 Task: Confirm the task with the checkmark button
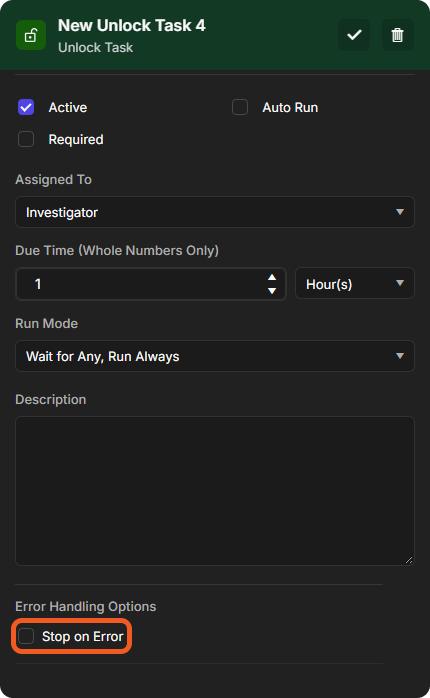pyautogui.click(x=354, y=35)
